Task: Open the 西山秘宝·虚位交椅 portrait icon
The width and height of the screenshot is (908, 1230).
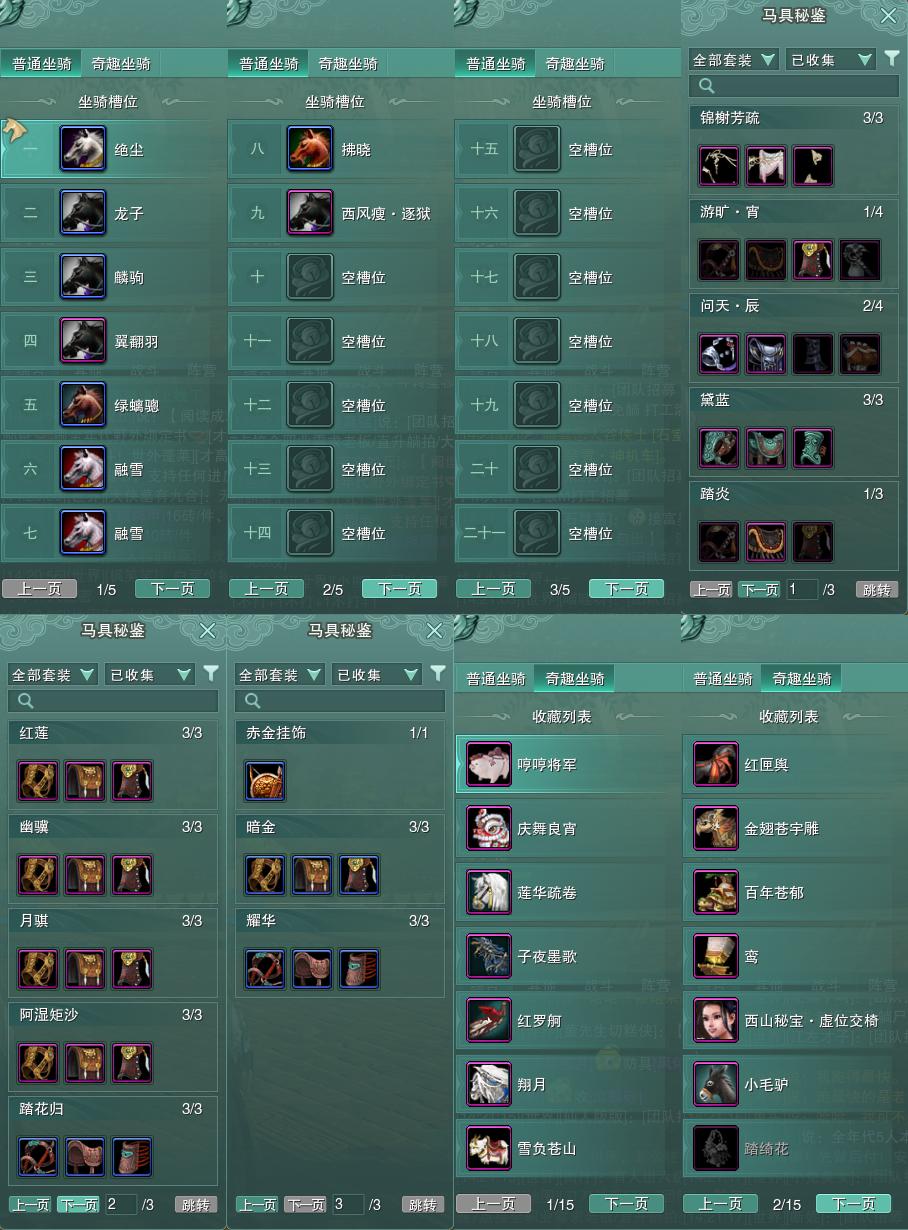Action: point(716,1021)
